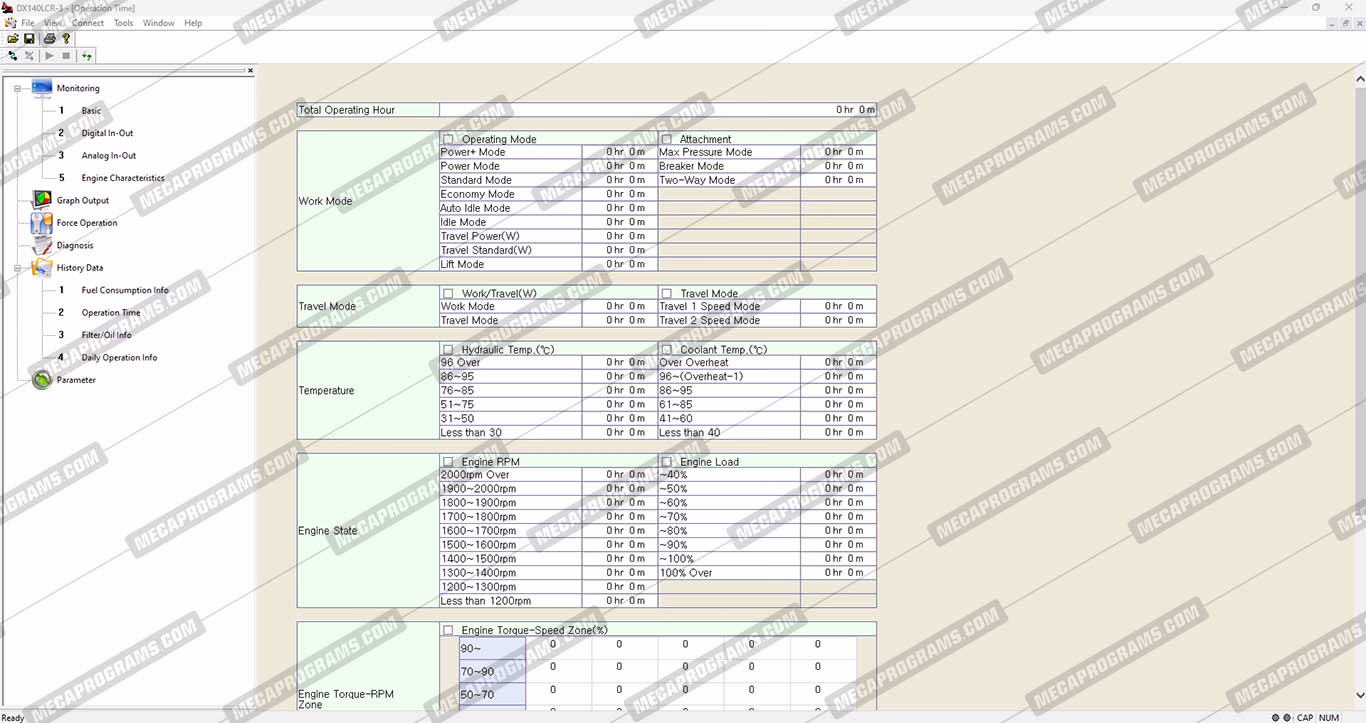
Task: Click the Diagnosis icon in the tree
Action: click(x=42, y=245)
